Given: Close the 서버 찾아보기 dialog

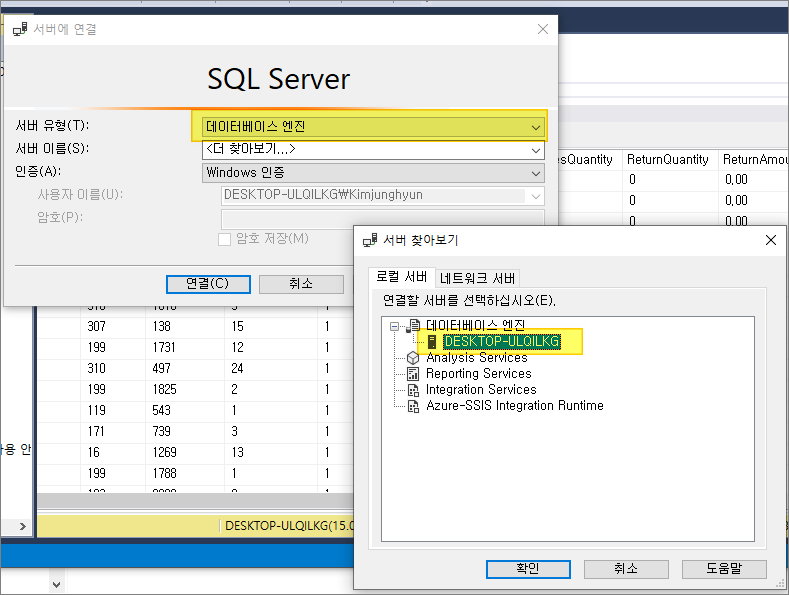Looking at the screenshot, I should (x=770, y=240).
